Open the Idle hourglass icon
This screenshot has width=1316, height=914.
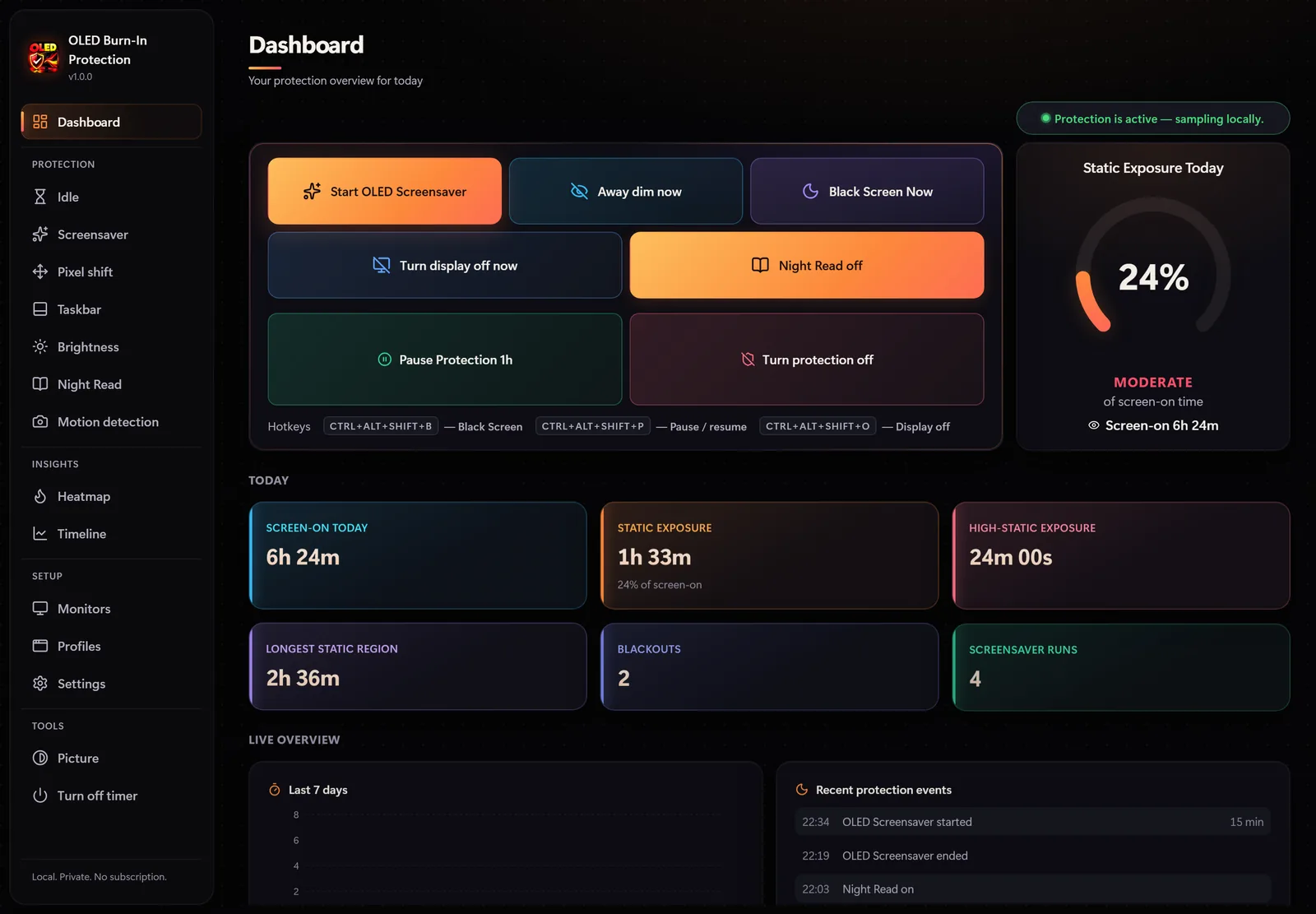coord(39,197)
